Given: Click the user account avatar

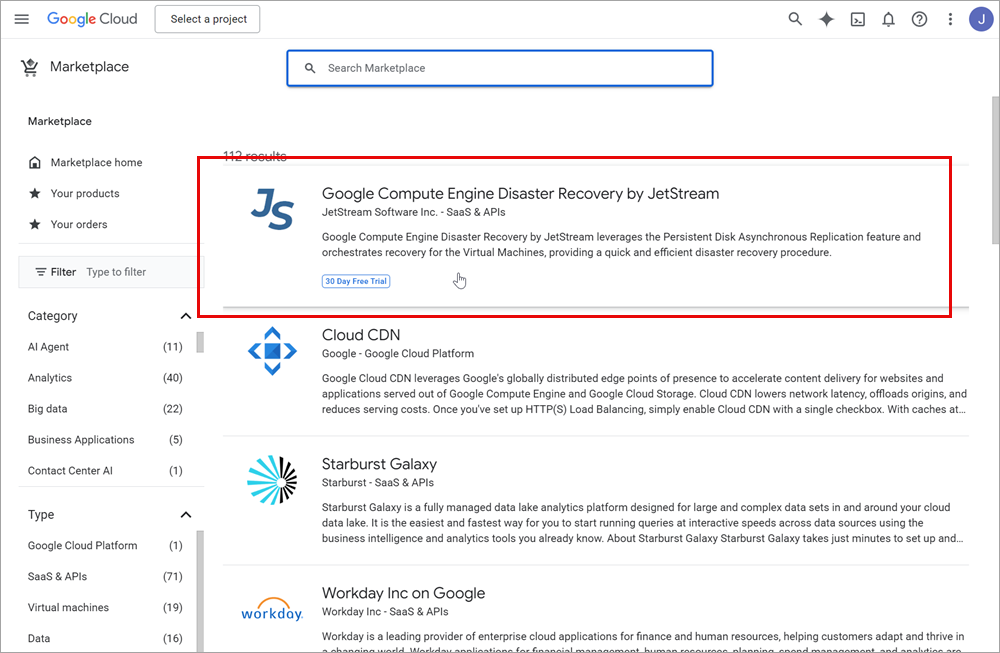Looking at the screenshot, I should 981,19.
